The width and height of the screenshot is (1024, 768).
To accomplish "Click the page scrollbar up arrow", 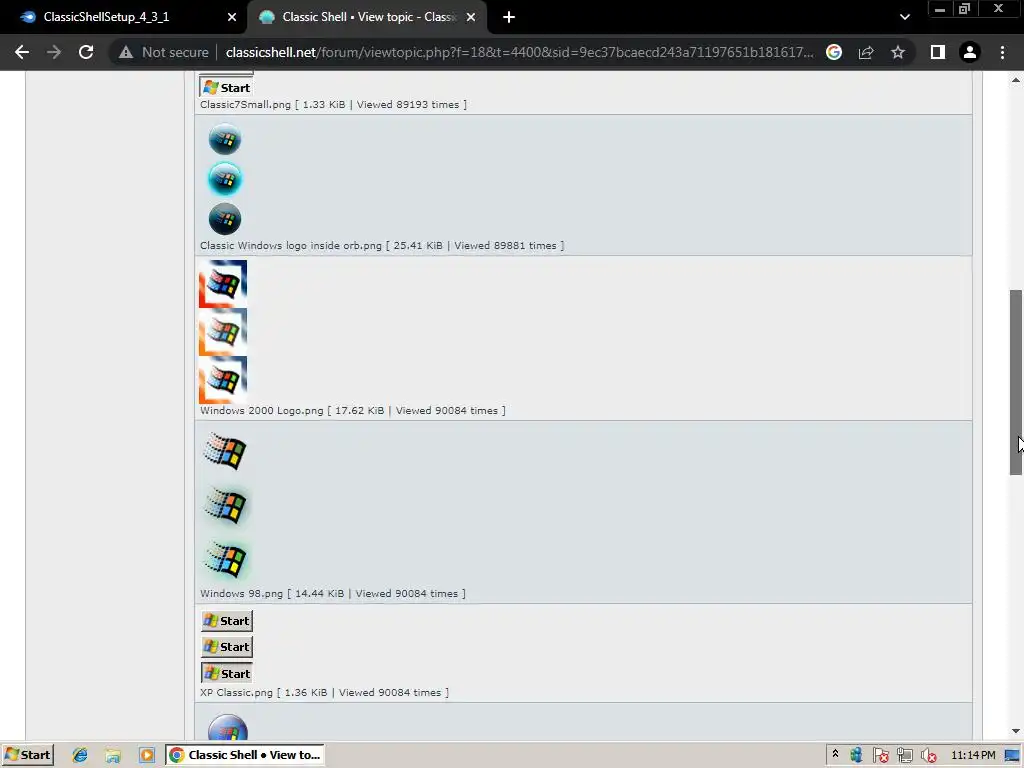I will [x=1016, y=80].
